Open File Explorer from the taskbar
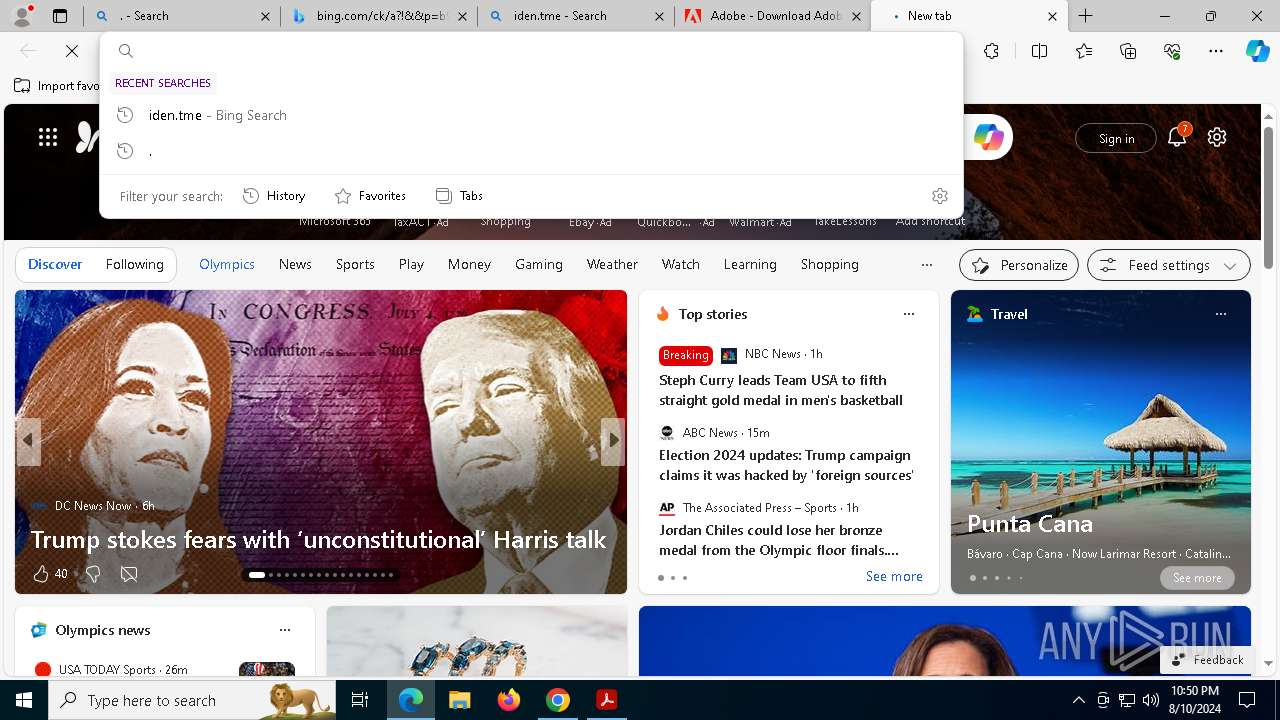 pyautogui.click(x=459, y=700)
